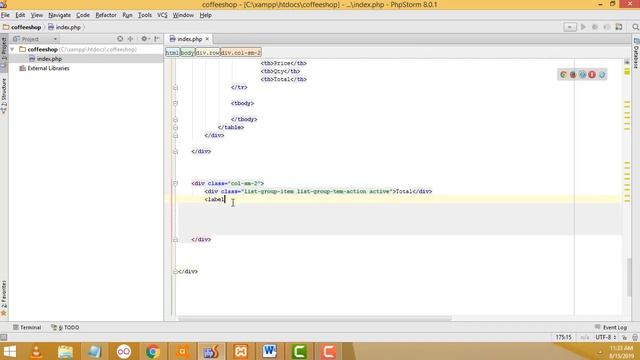640x360 pixels.
Task: Open preview in Firefox browser icon
Action: [x=573, y=75]
